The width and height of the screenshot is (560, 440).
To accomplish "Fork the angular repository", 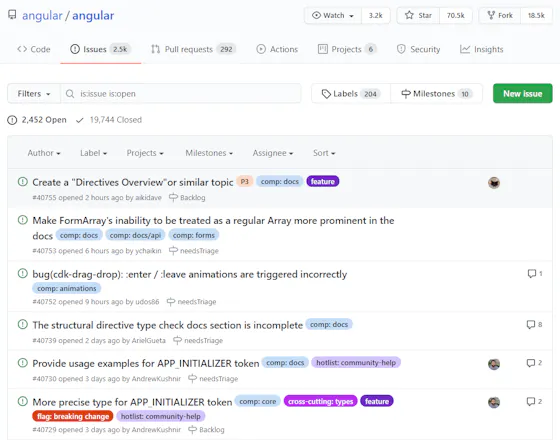I will [500, 15].
